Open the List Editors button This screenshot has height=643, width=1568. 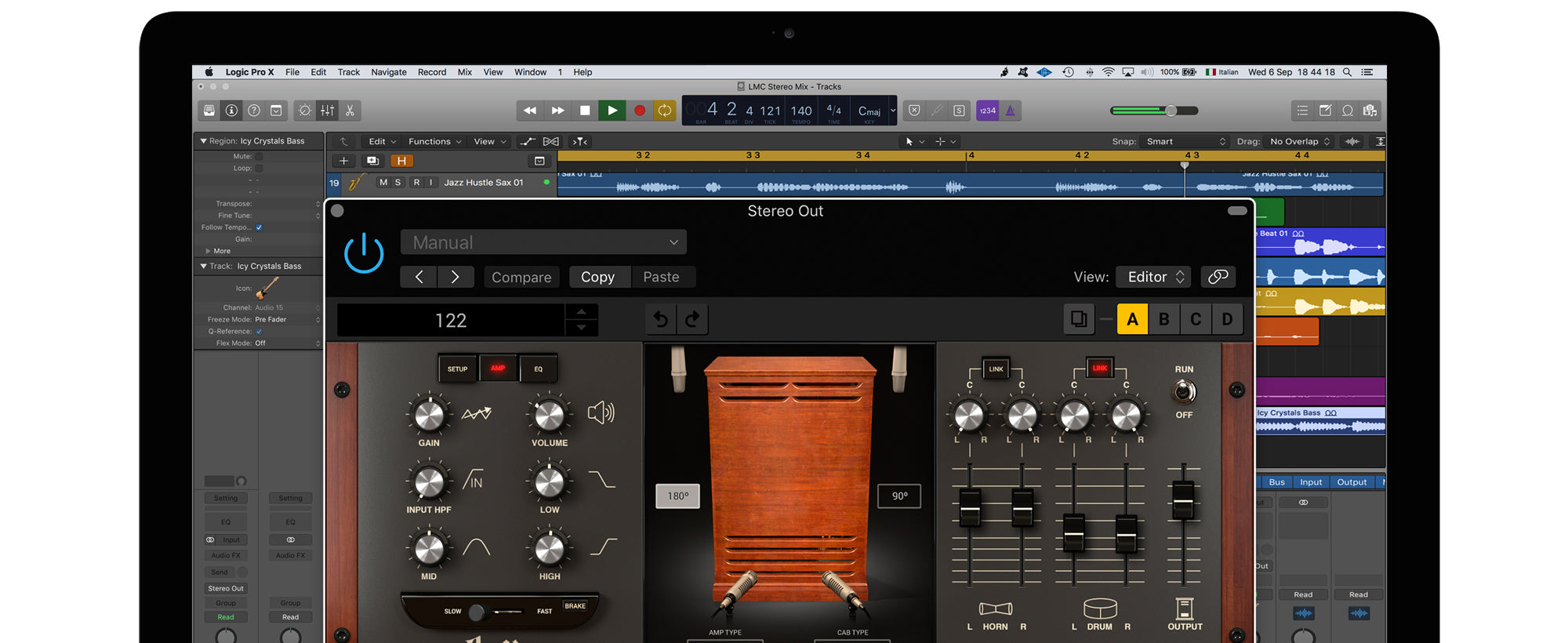coord(1302,111)
